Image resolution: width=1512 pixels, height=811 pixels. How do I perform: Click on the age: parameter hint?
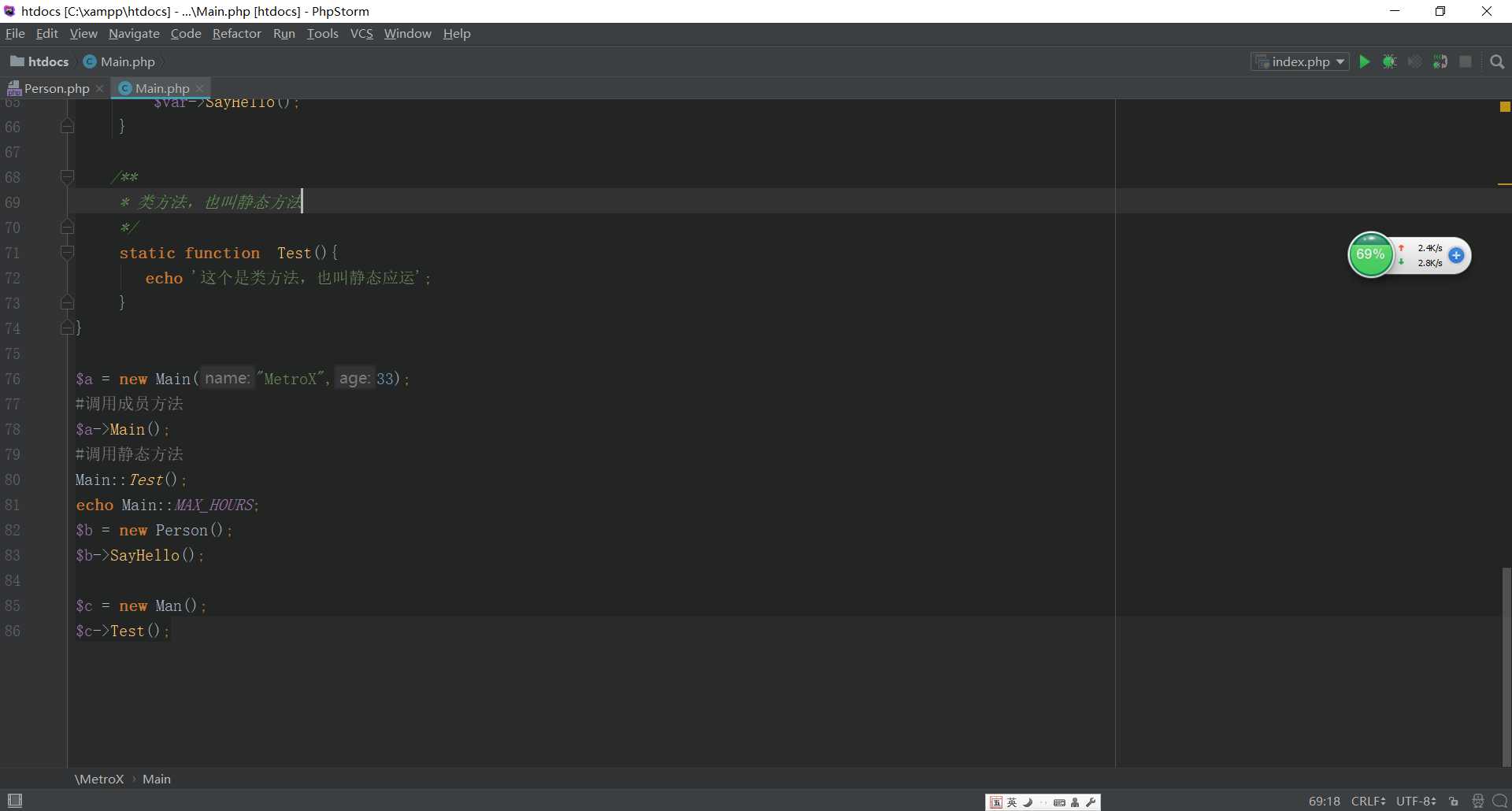click(x=354, y=379)
